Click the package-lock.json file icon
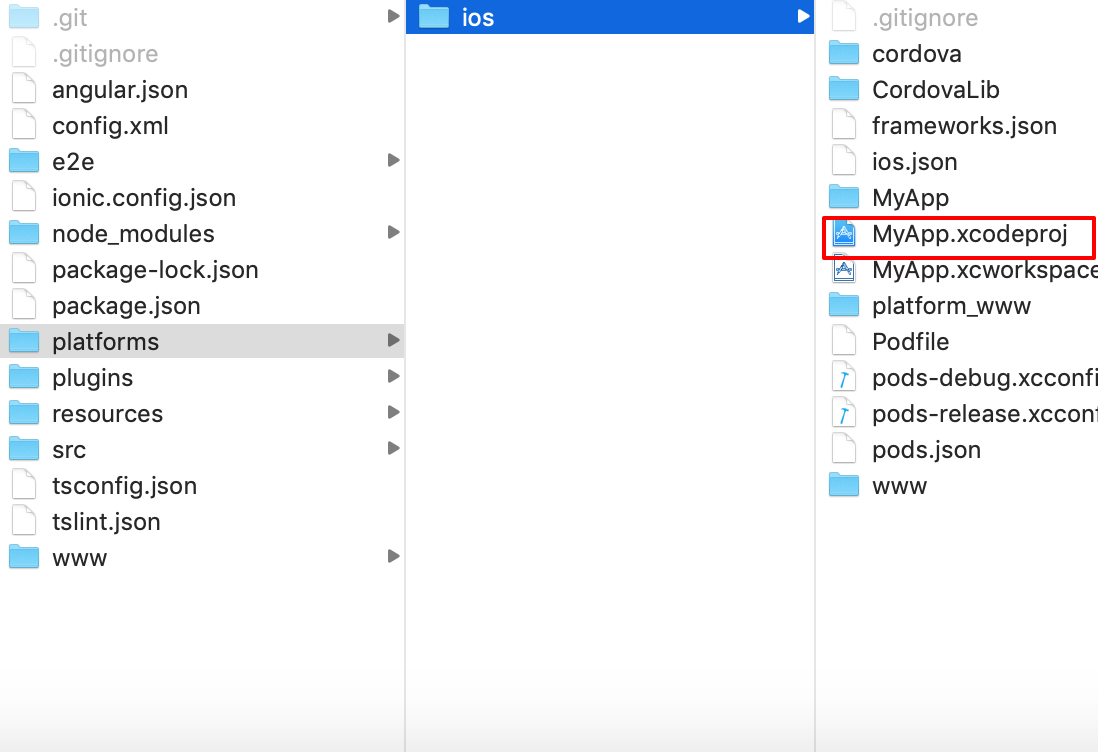 click(x=24, y=270)
